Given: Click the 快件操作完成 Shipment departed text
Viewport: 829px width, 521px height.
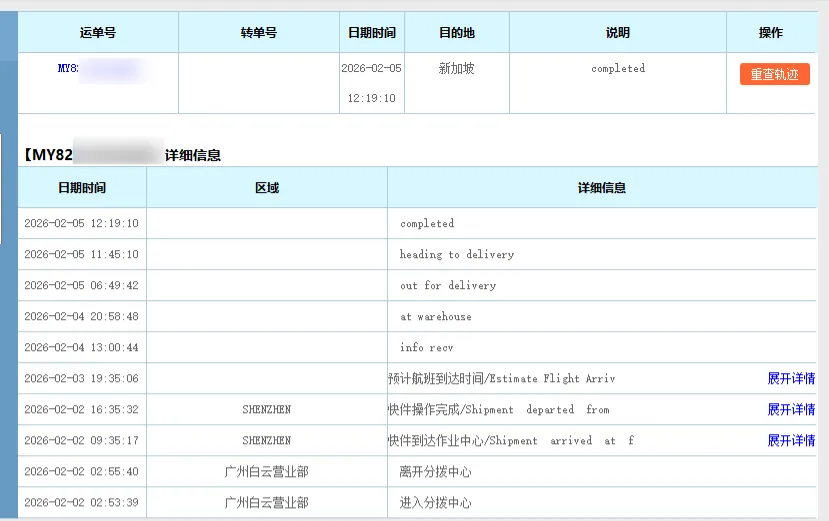Looking at the screenshot, I should click(x=499, y=409).
